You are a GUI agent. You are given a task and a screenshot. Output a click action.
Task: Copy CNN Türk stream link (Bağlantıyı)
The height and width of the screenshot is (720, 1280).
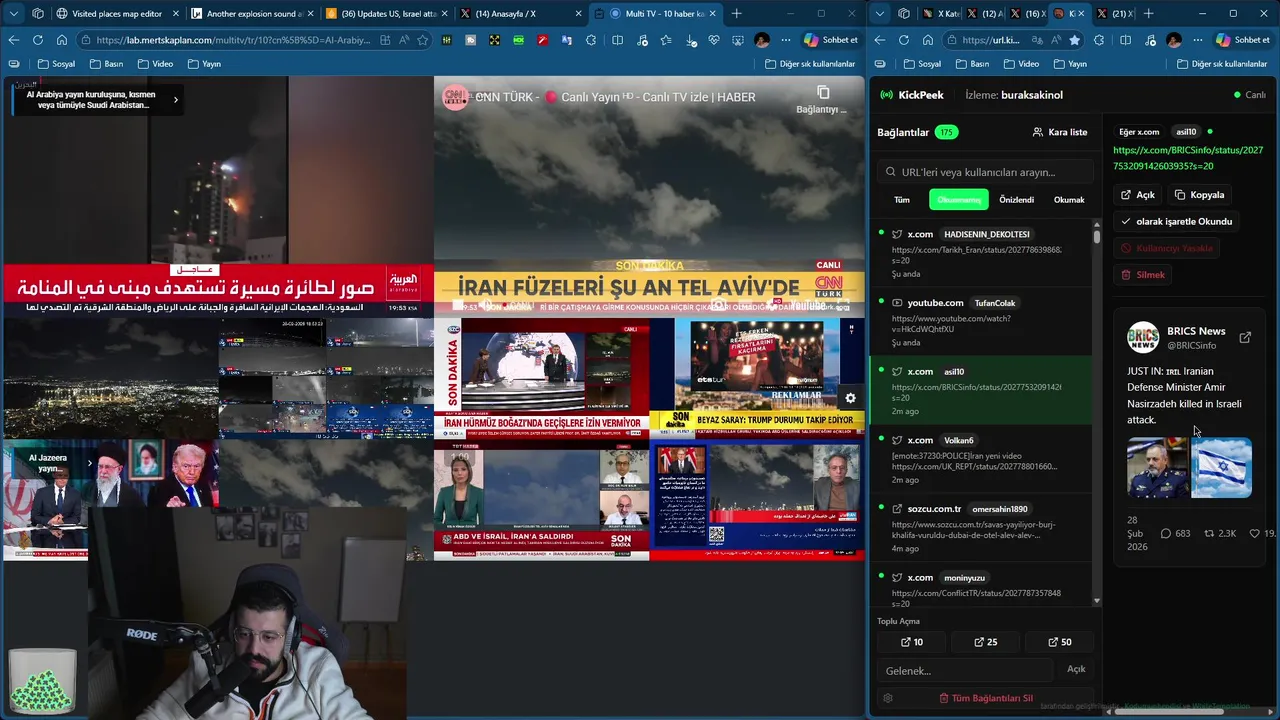click(x=822, y=99)
